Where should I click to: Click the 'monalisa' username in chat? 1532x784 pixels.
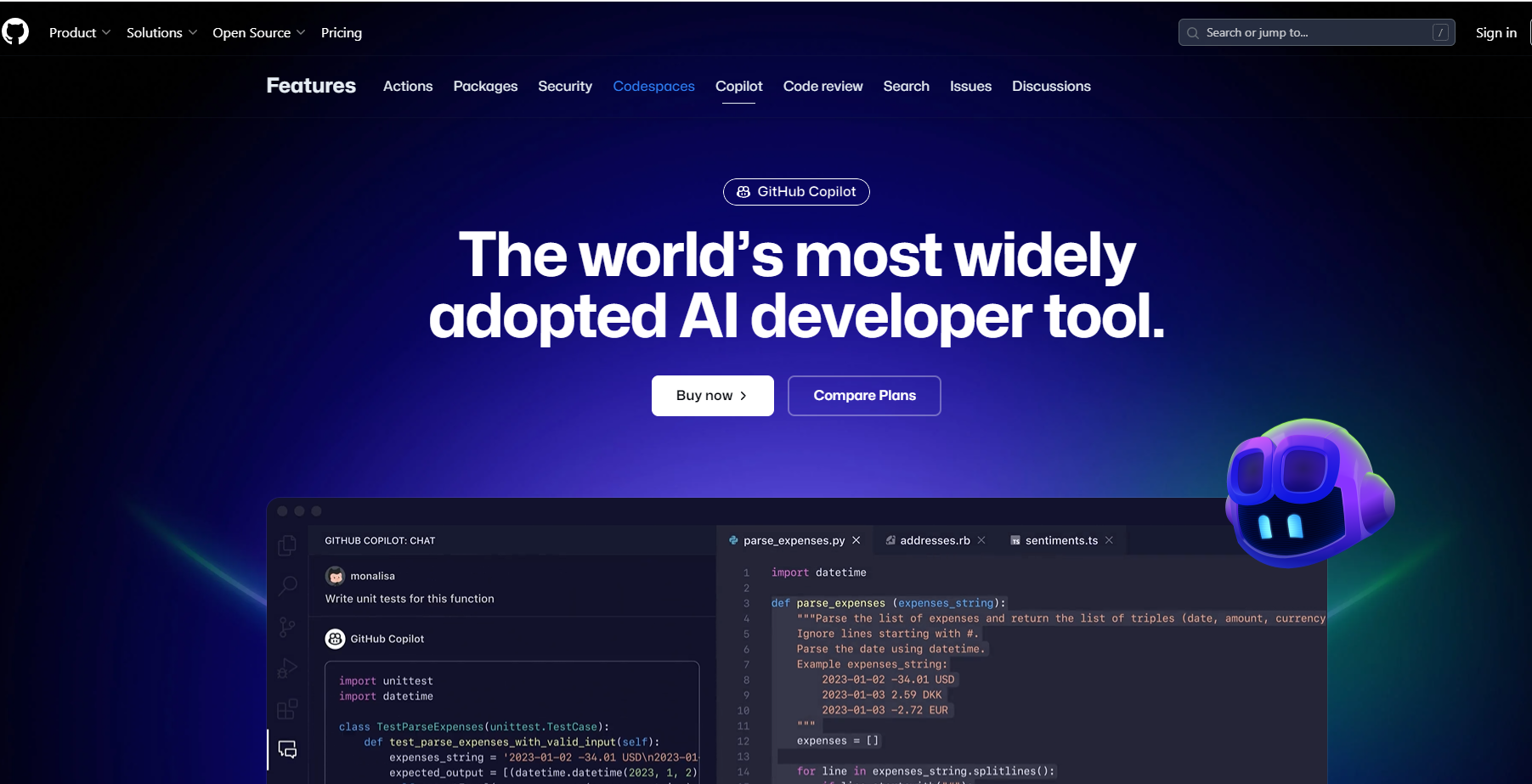[373, 576]
